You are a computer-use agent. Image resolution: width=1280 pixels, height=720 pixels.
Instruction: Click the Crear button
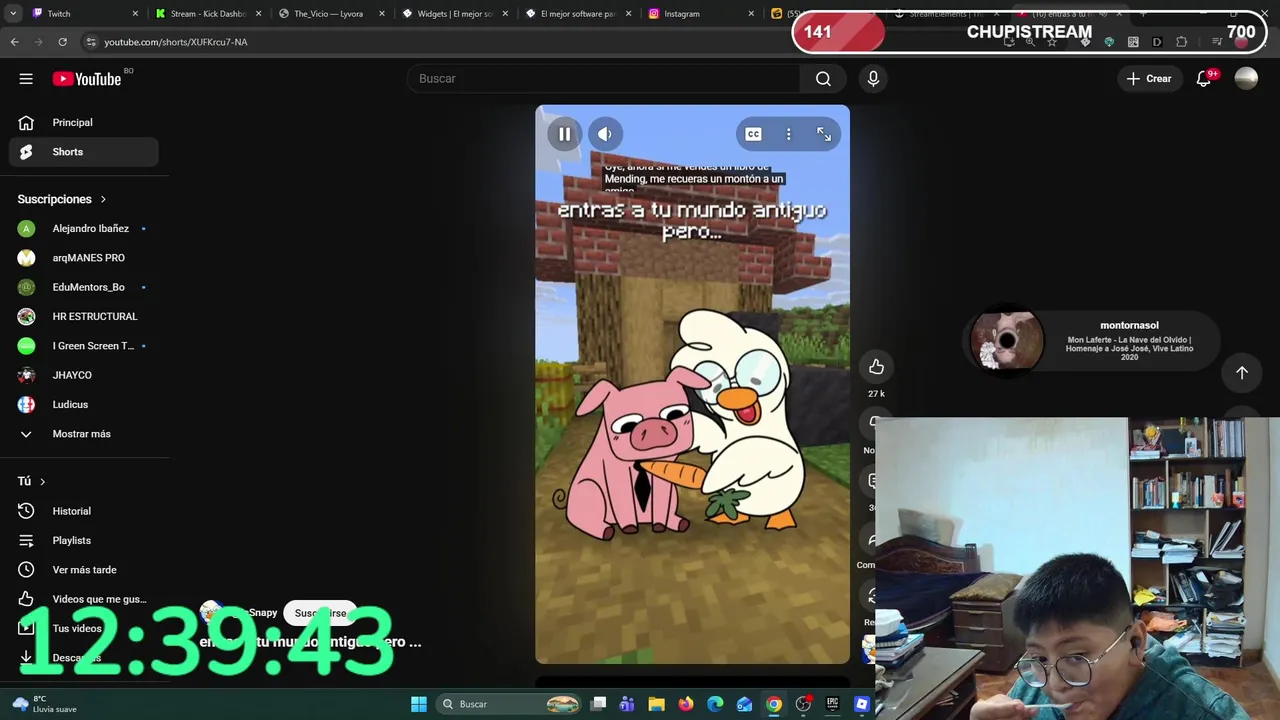(1148, 79)
